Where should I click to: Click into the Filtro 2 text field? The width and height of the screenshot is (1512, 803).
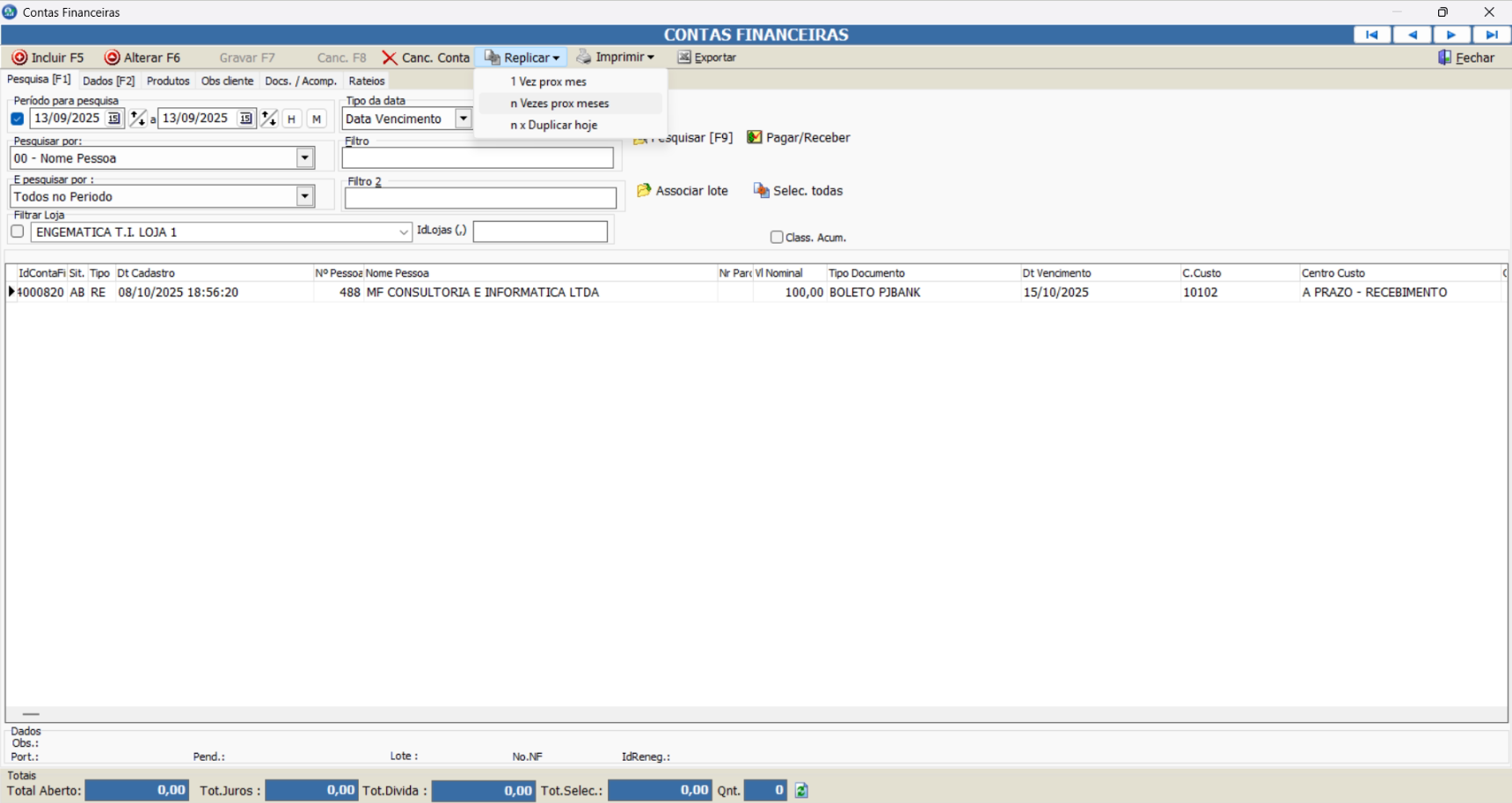(480, 199)
